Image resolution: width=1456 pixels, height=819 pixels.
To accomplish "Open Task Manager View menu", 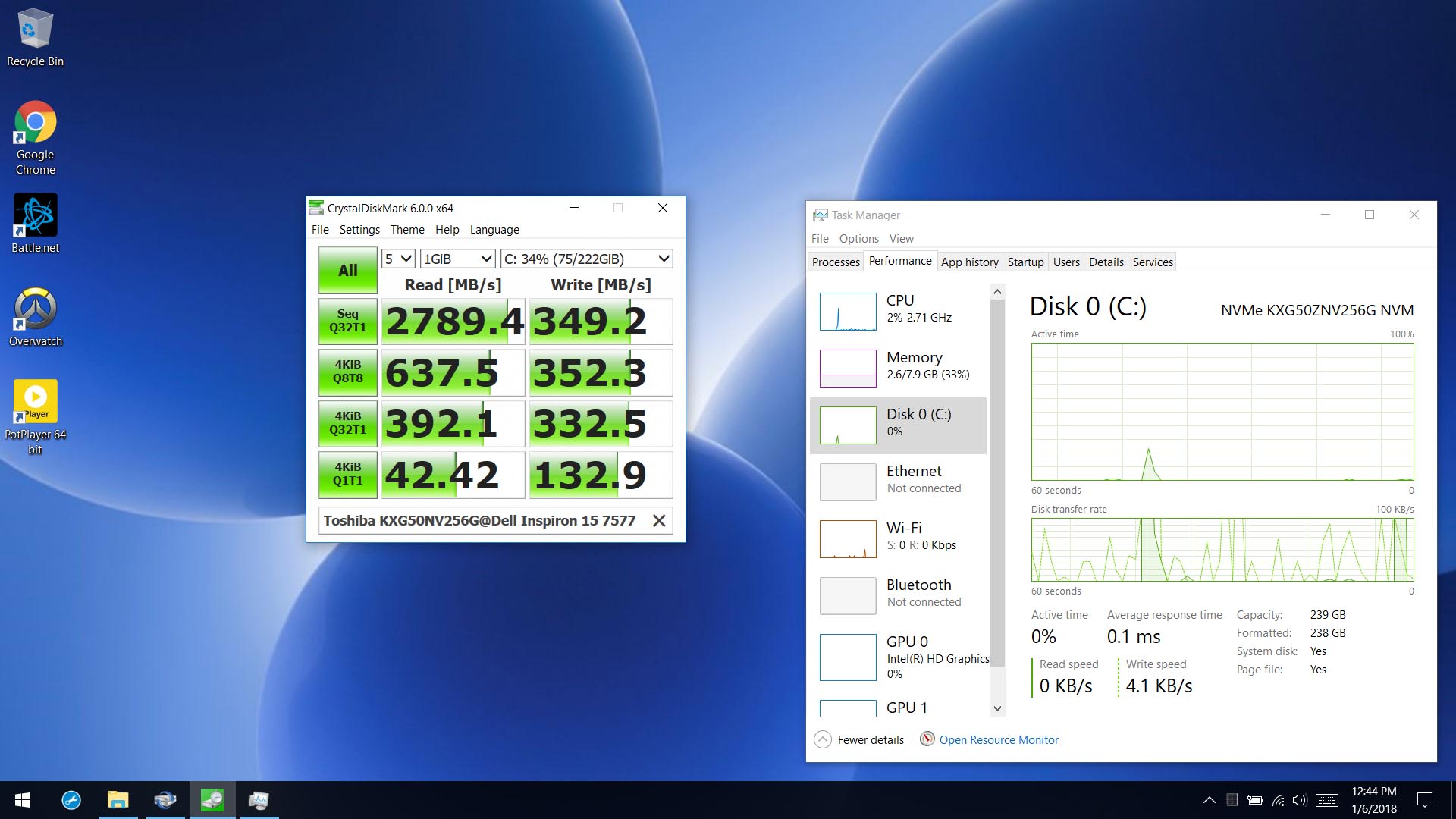I will [x=901, y=239].
